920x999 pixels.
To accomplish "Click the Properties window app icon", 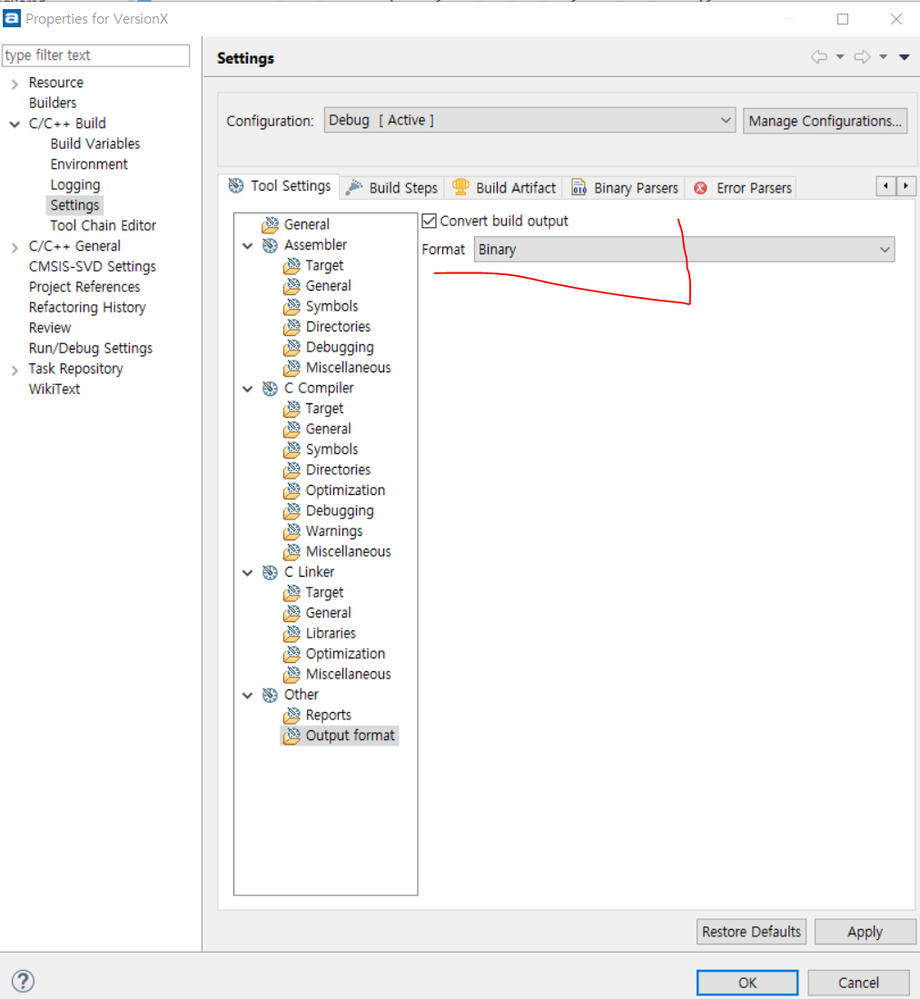I will pos(11,18).
